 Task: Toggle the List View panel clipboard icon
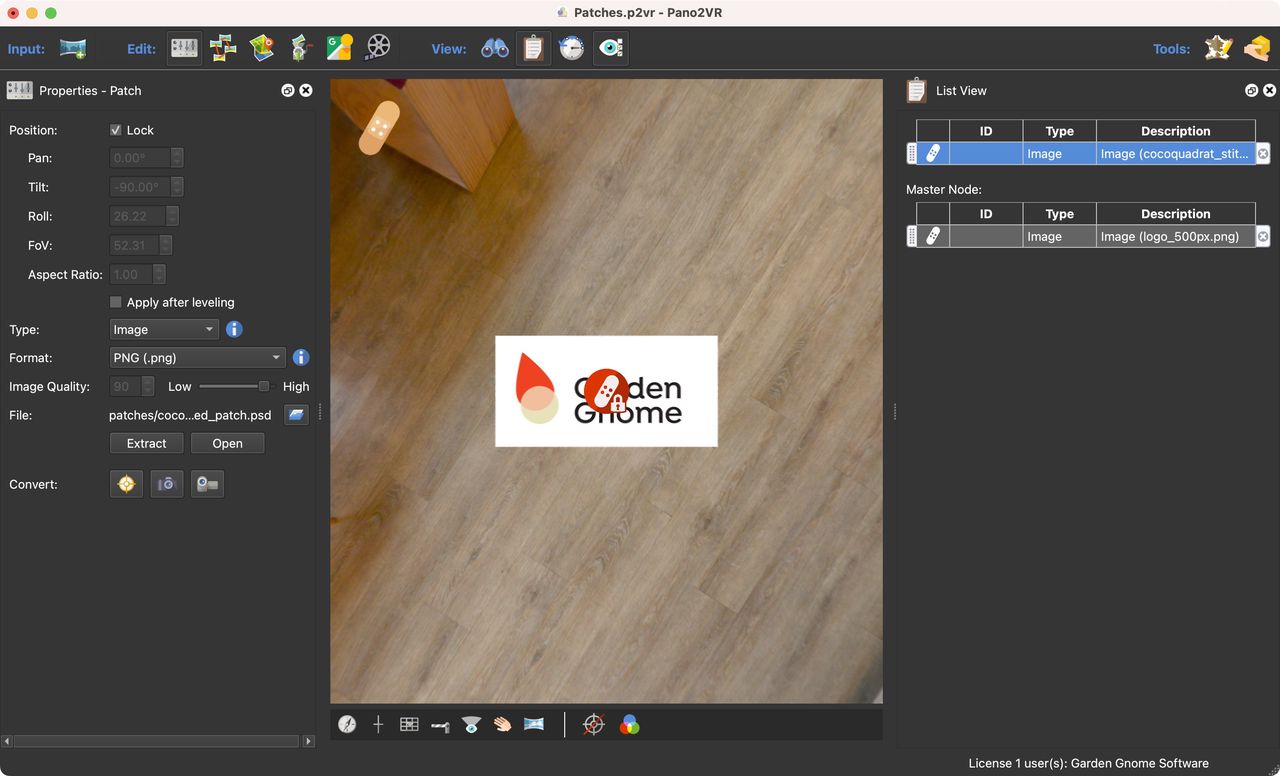click(x=533, y=47)
